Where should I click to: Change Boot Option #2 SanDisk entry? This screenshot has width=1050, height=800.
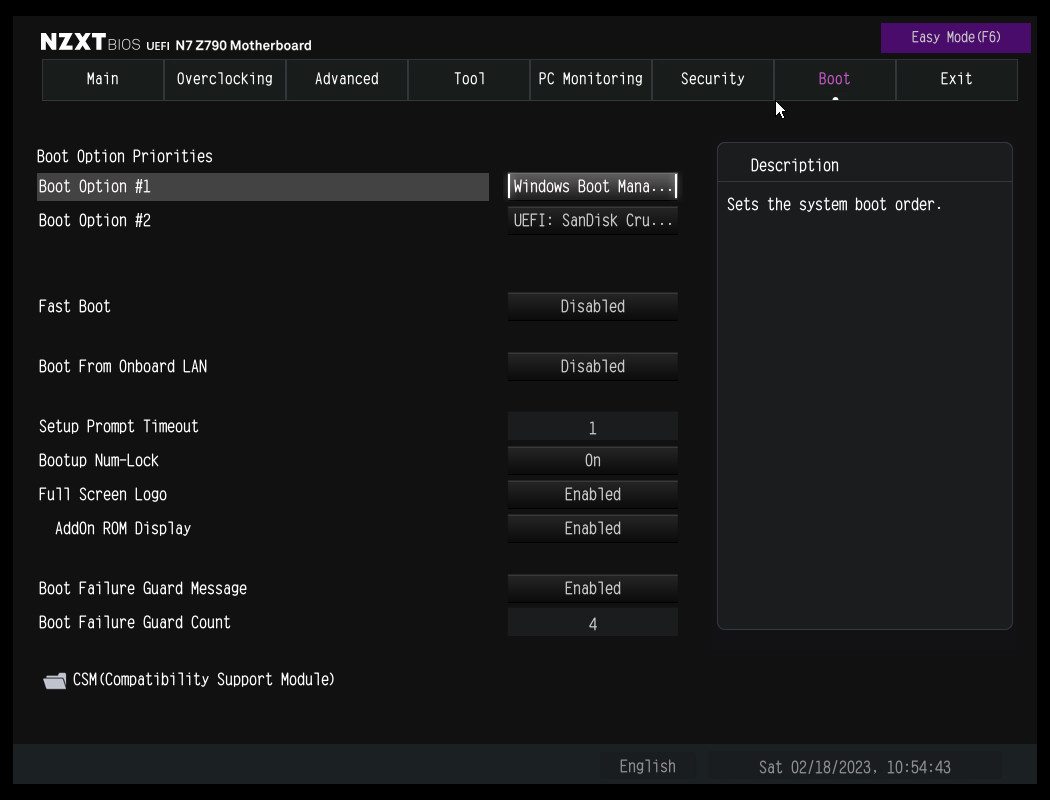[593, 221]
